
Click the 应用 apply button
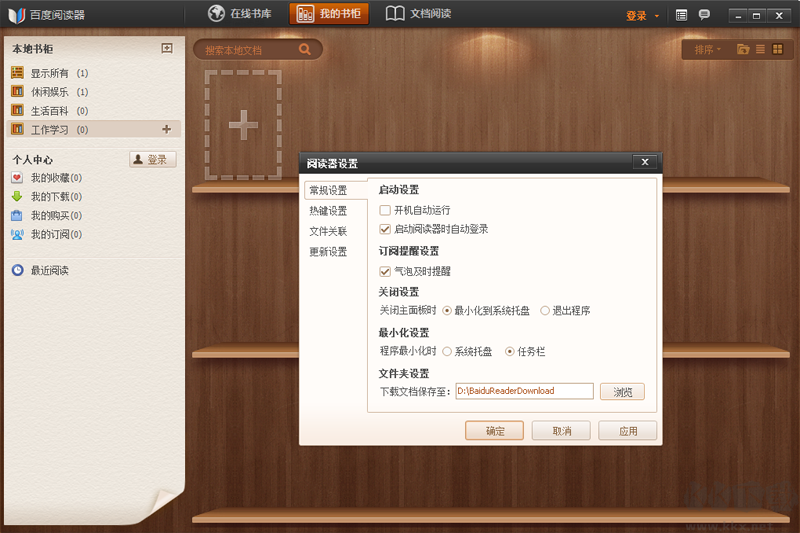tap(628, 430)
